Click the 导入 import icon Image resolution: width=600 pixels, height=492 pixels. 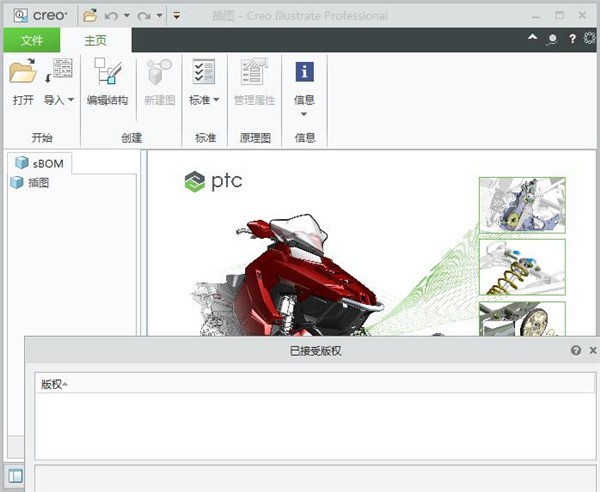(59, 70)
